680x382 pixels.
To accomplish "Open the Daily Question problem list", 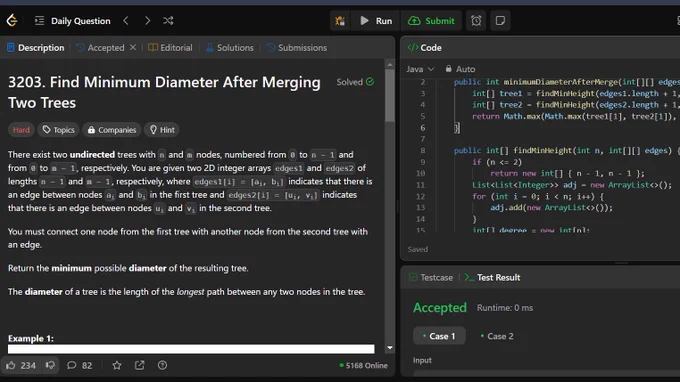I will 73,21.
